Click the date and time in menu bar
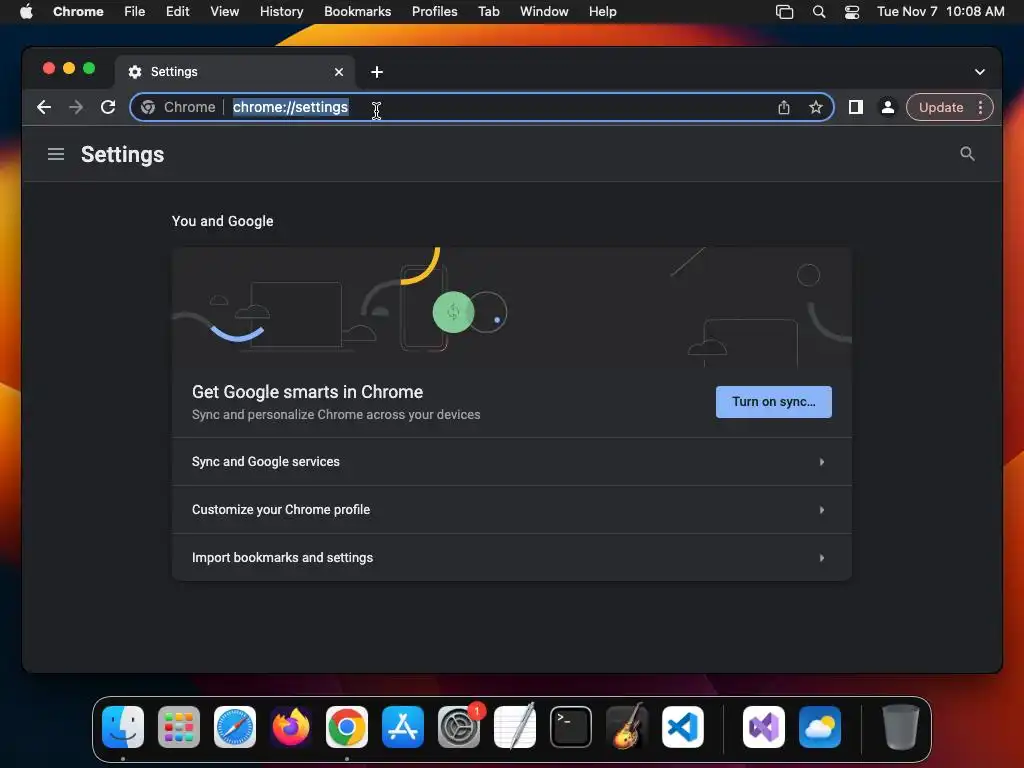The width and height of the screenshot is (1024, 768). pos(940,12)
